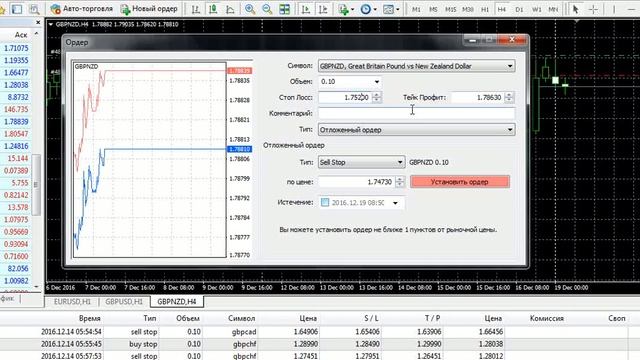Open the Sell Stop pending type dropdown
The height and width of the screenshot is (360, 640).
coord(361,162)
